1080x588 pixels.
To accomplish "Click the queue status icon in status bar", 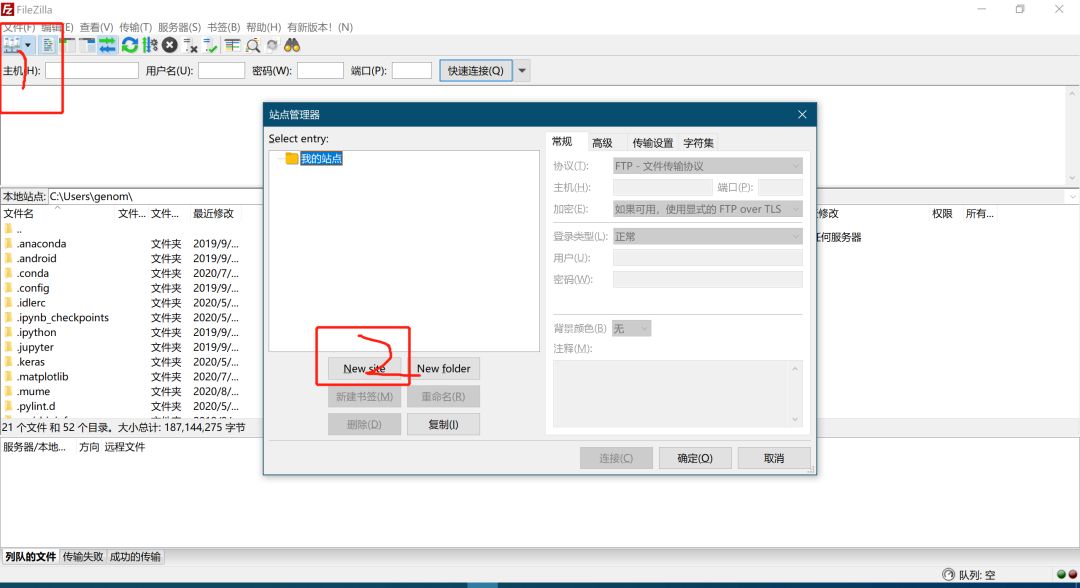I will coord(948,574).
